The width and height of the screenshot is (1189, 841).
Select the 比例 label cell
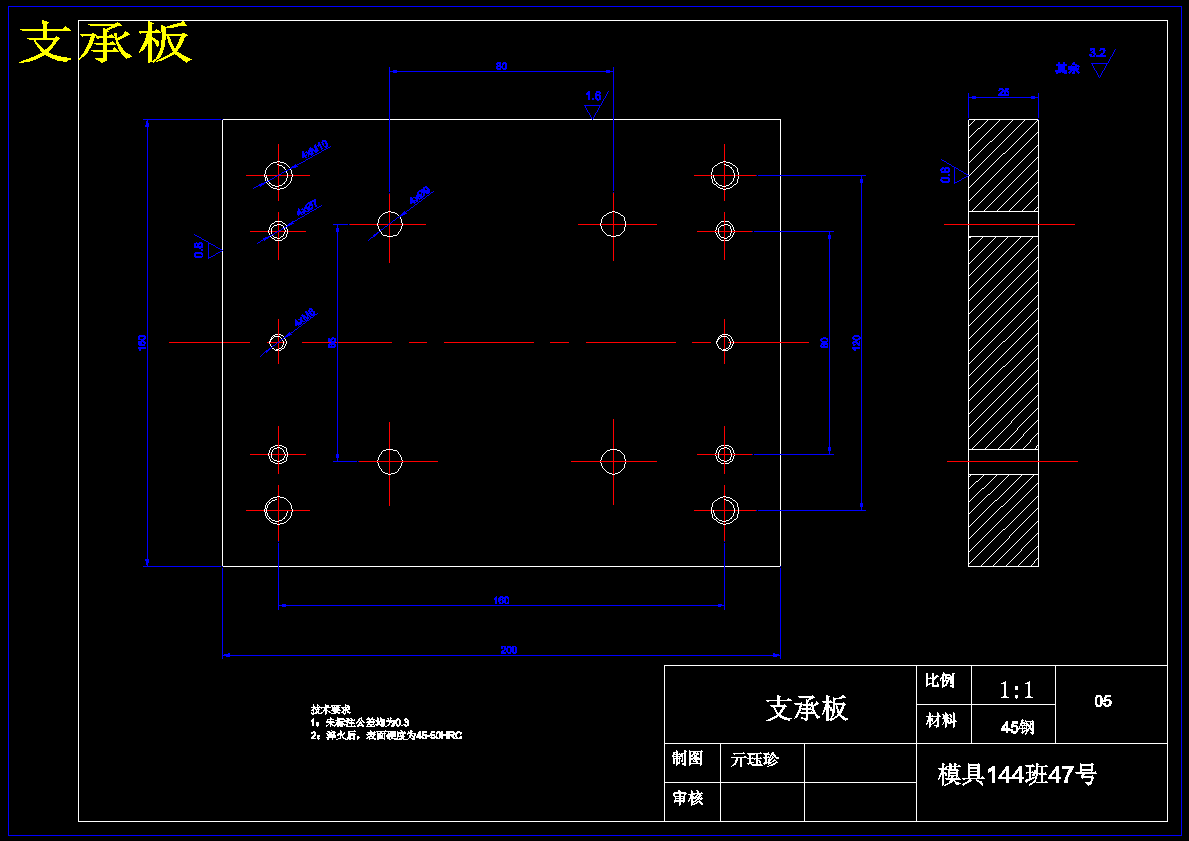pyautogui.click(x=940, y=680)
